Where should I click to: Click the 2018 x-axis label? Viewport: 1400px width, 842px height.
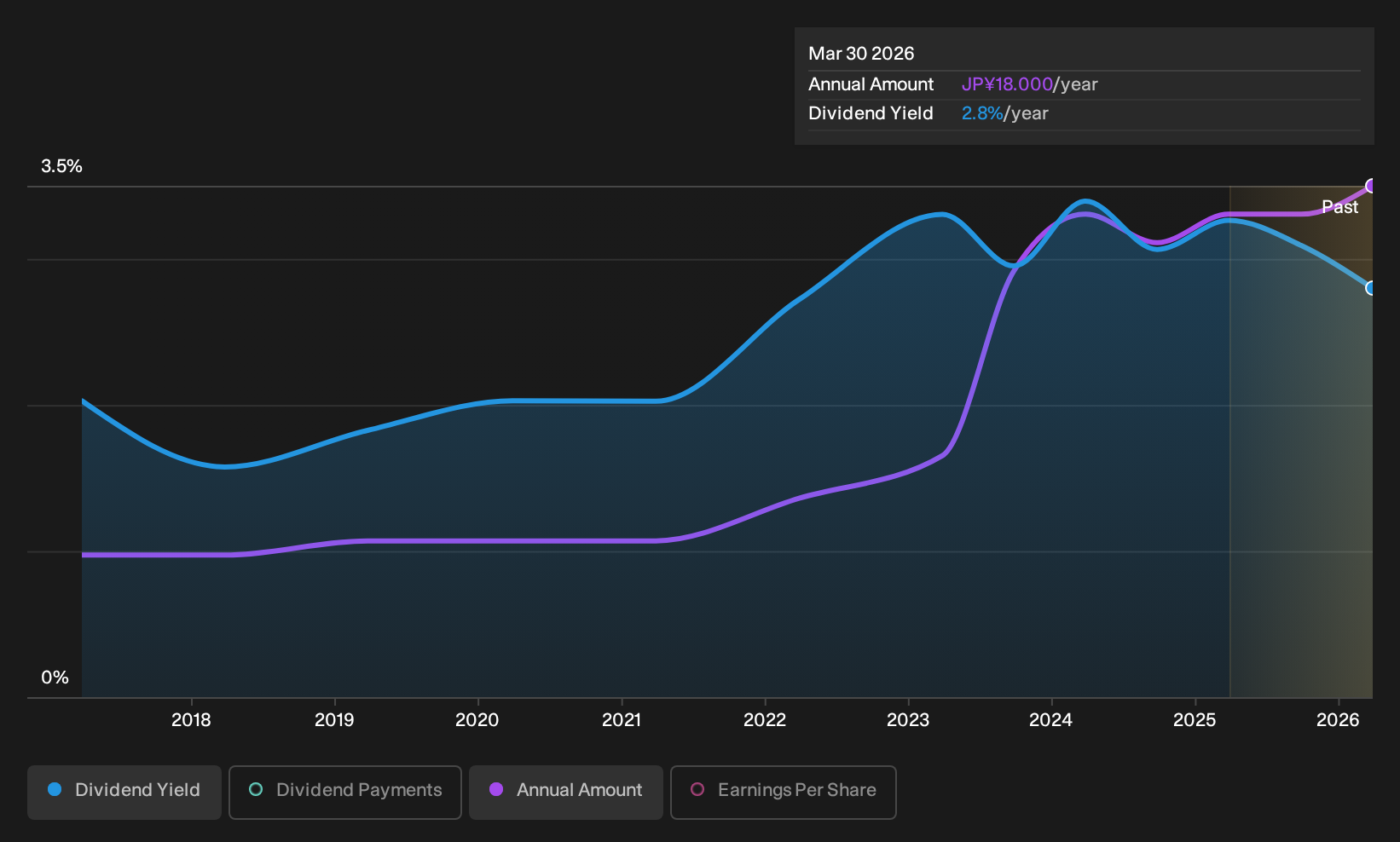coord(191,720)
